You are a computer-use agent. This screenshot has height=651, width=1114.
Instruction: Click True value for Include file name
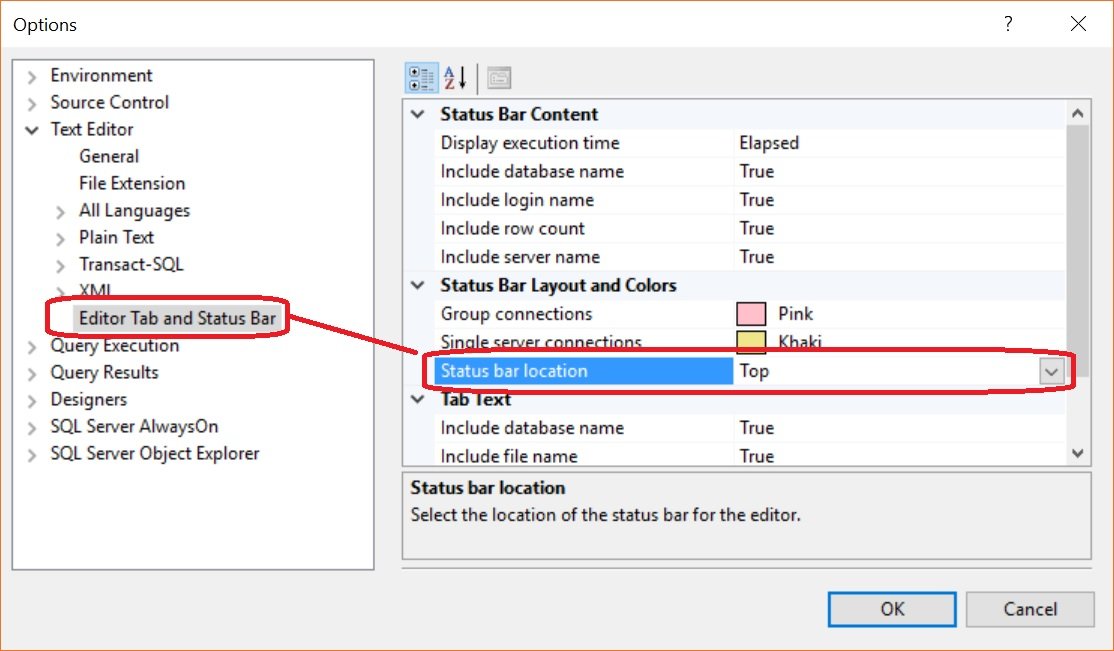pos(757,456)
